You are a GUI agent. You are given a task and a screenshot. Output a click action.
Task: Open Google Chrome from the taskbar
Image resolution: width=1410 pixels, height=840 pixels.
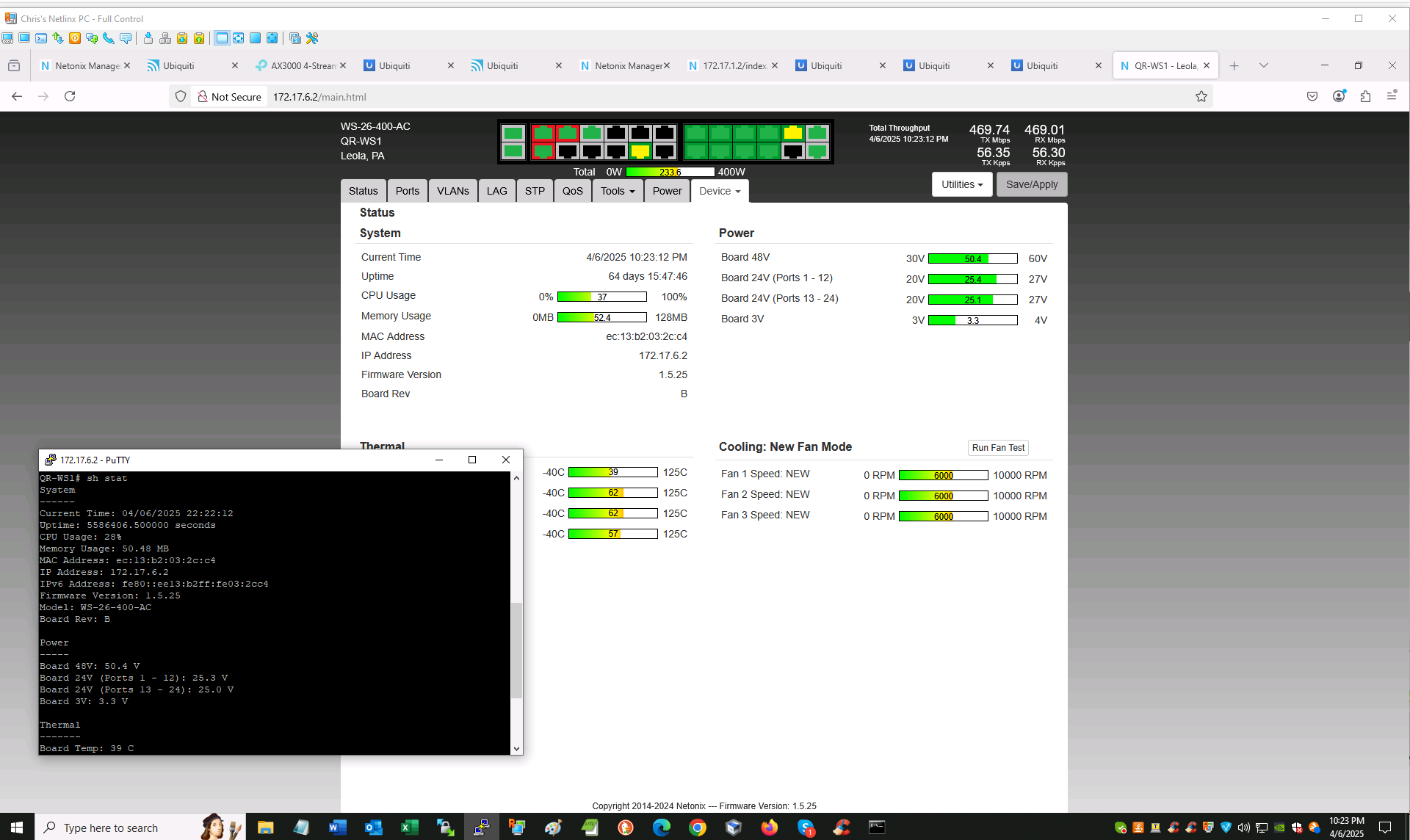[x=697, y=828]
